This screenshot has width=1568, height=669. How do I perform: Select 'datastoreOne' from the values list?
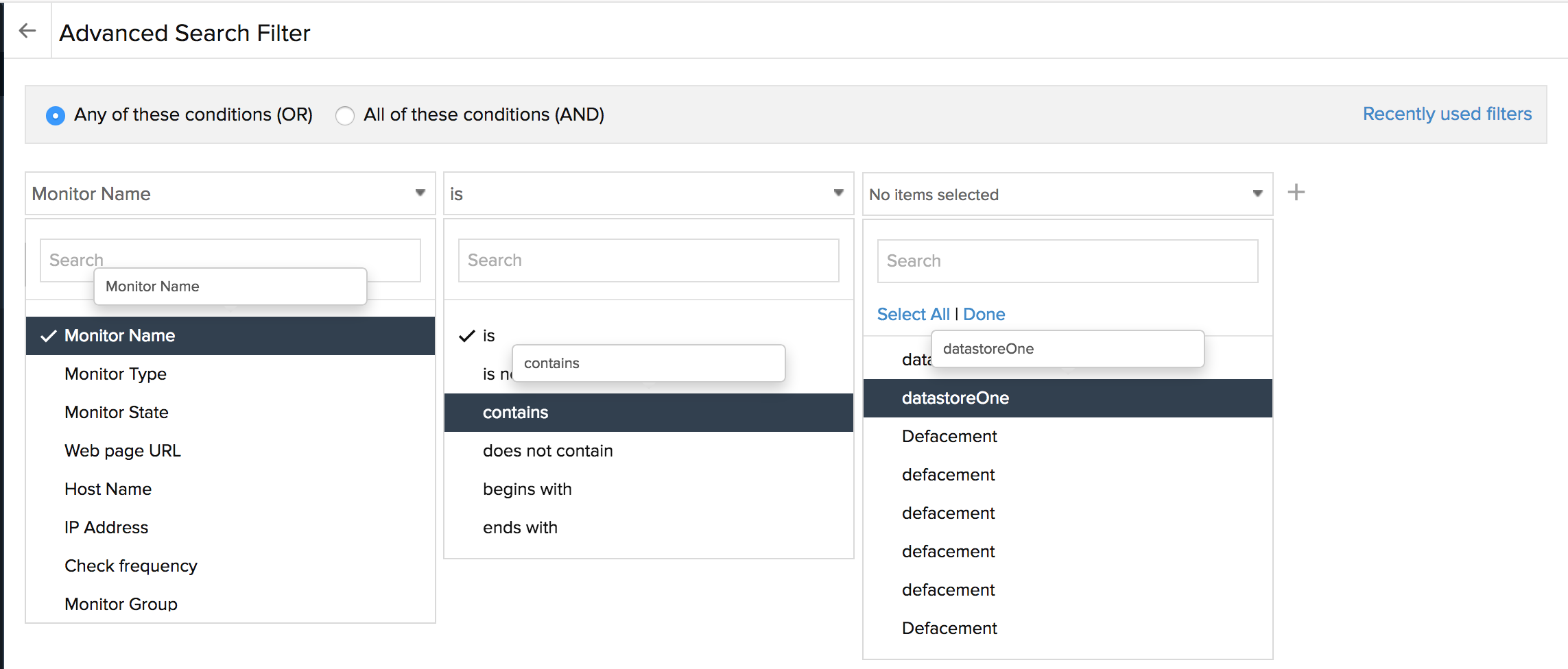click(955, 398)
